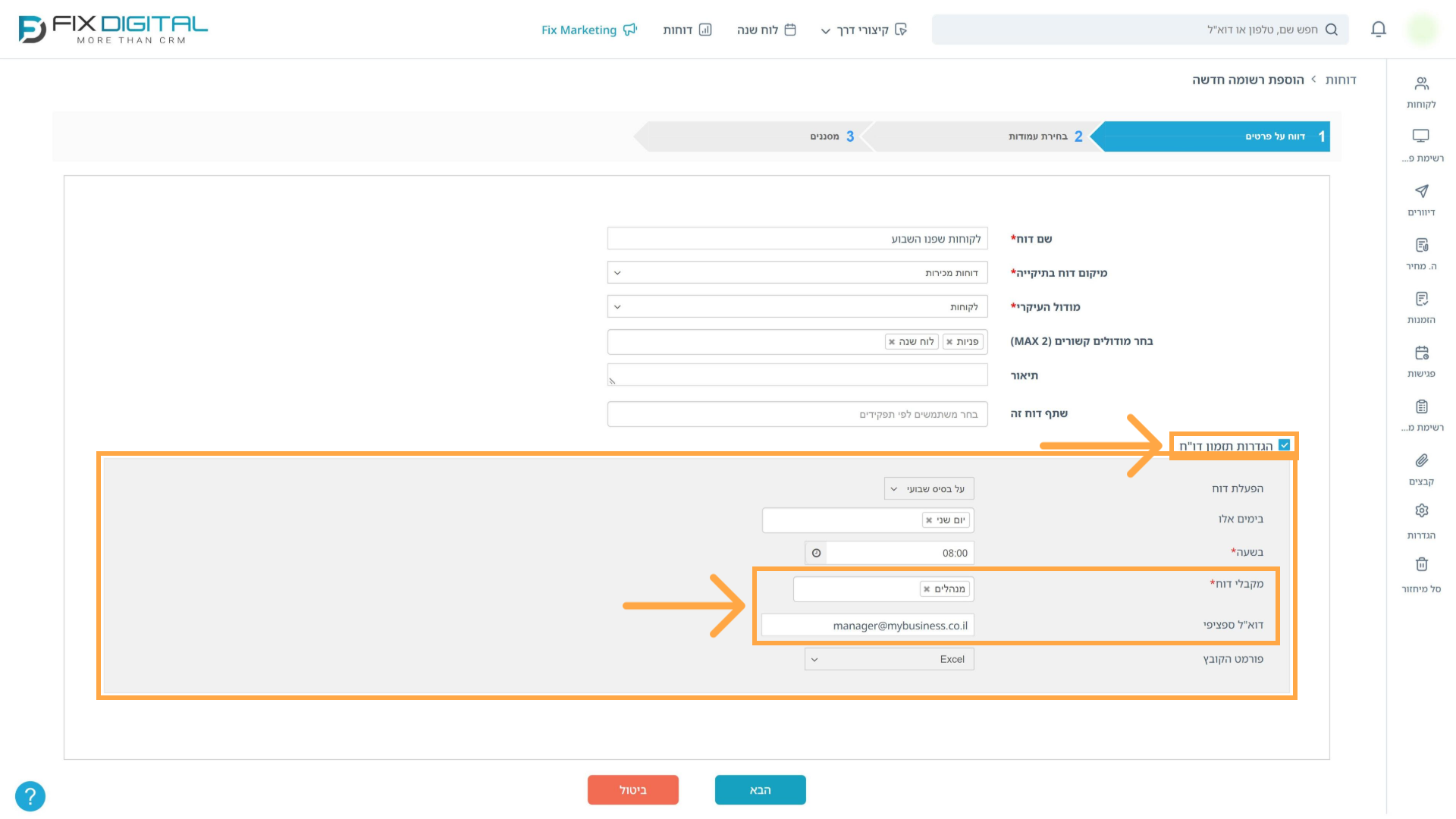The height and width of the screenshot is (819, 1456).
Task: Click the דוחות breadcrumb link
Action: (1341, 80)
